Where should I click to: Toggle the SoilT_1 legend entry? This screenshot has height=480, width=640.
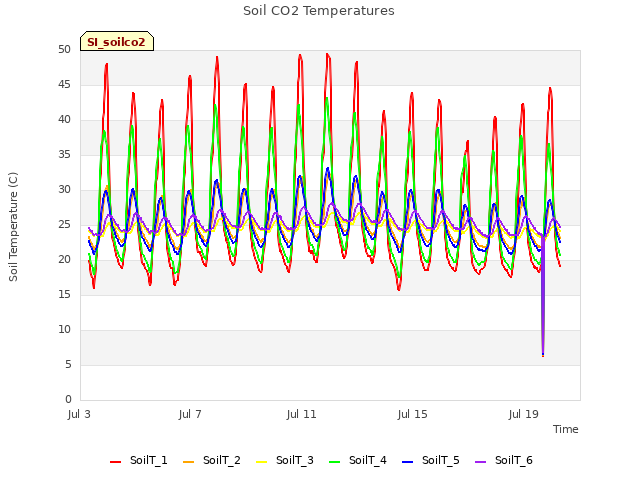tap(139, 460)
